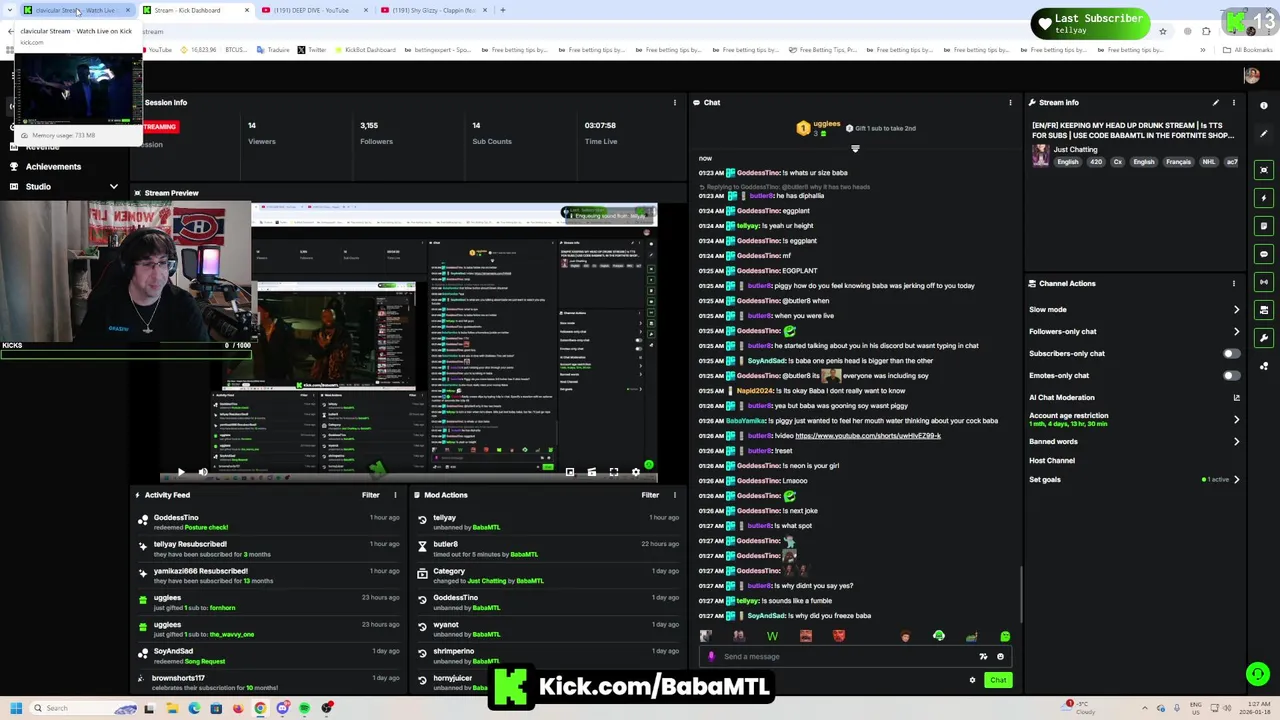Click tellyay Resubscribed! in Activity Feed
This screenshot has height=720, width=1280.
tap(190, 544)
